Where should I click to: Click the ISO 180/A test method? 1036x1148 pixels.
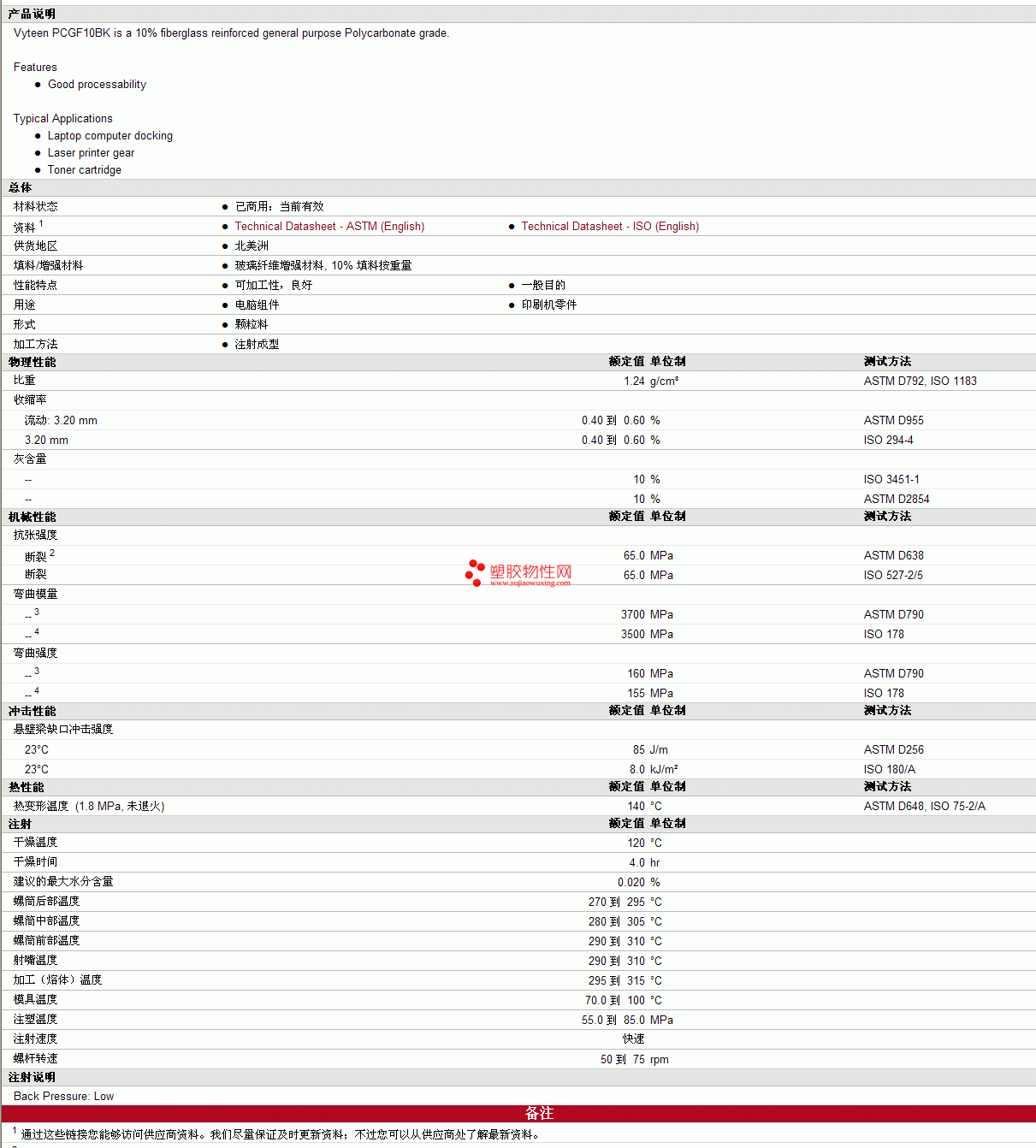pyautogui.click(x=890, y=770)
